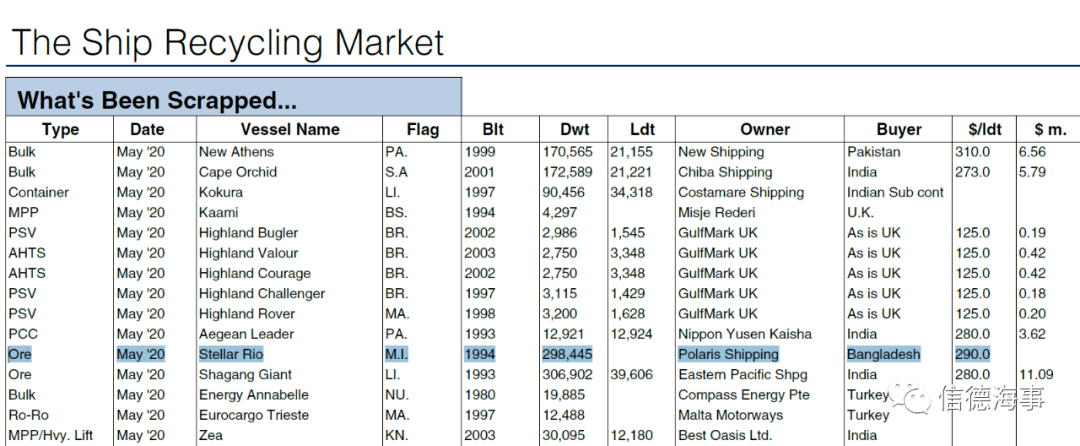Select vessel name Eurocargo Trieste
Image resolution: width=1080 pixels, height=446 pixels.
[253, 415]
